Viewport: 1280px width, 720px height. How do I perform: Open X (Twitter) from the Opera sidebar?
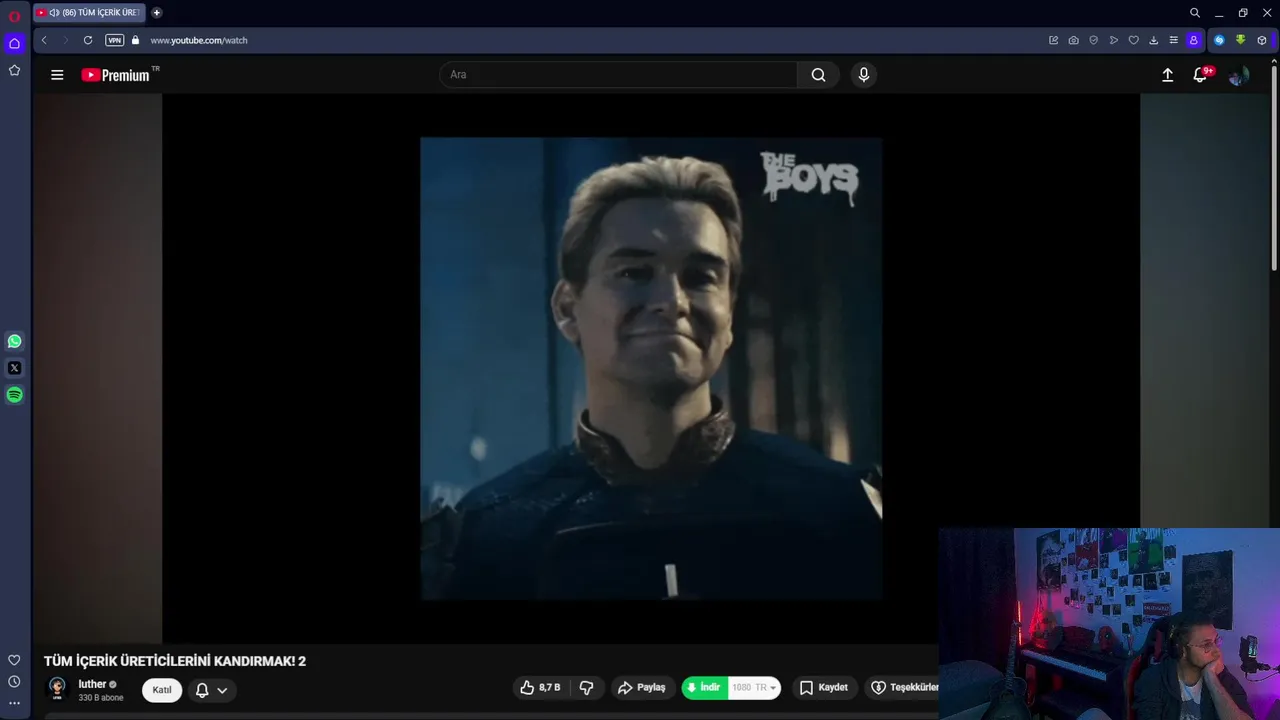pyautogui.click(x=14, y=368)
